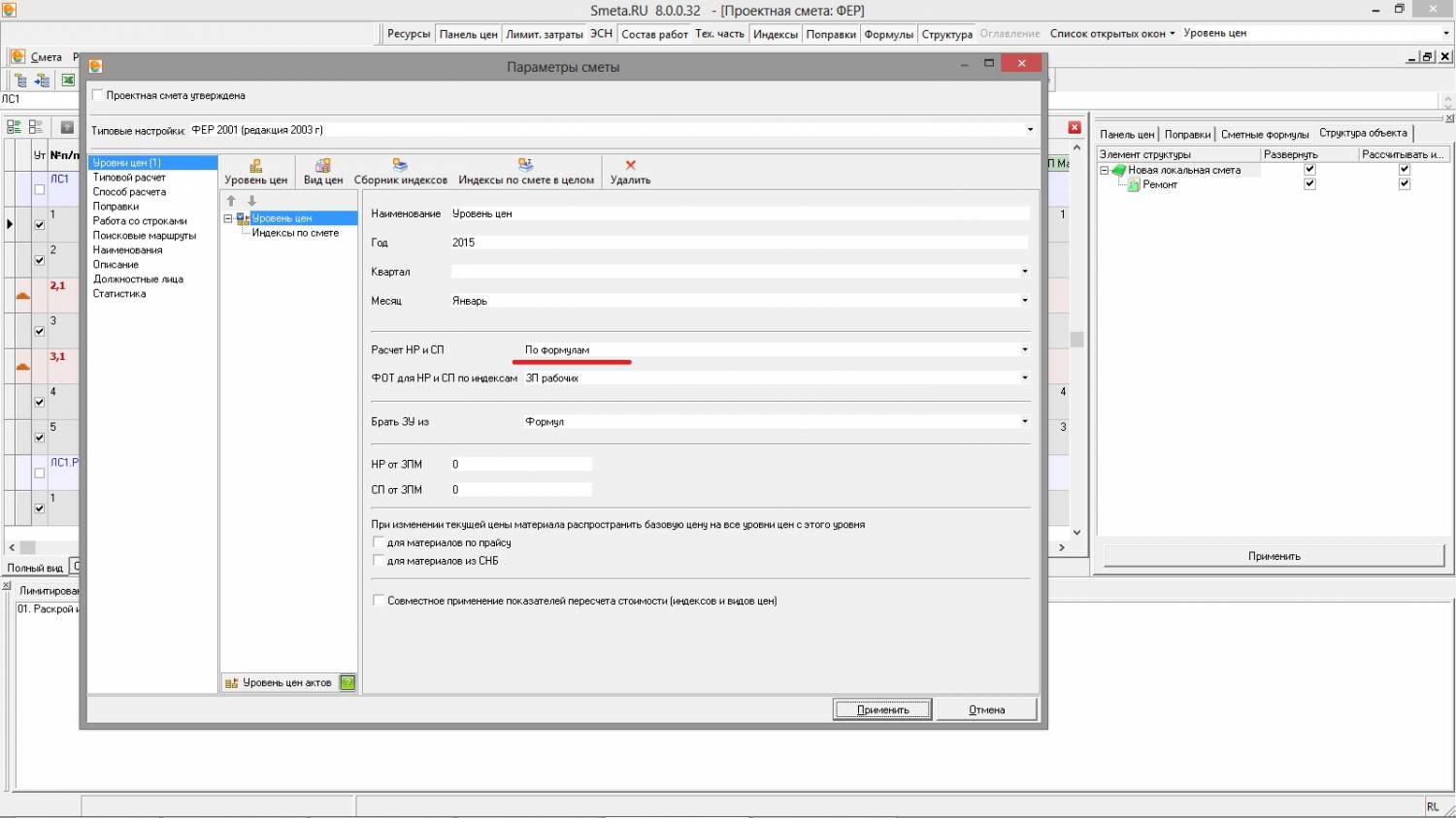Screen dimensions: 1456x818
Task: Click the Smeta icon beside Смета menu
Action: [17, 56]
